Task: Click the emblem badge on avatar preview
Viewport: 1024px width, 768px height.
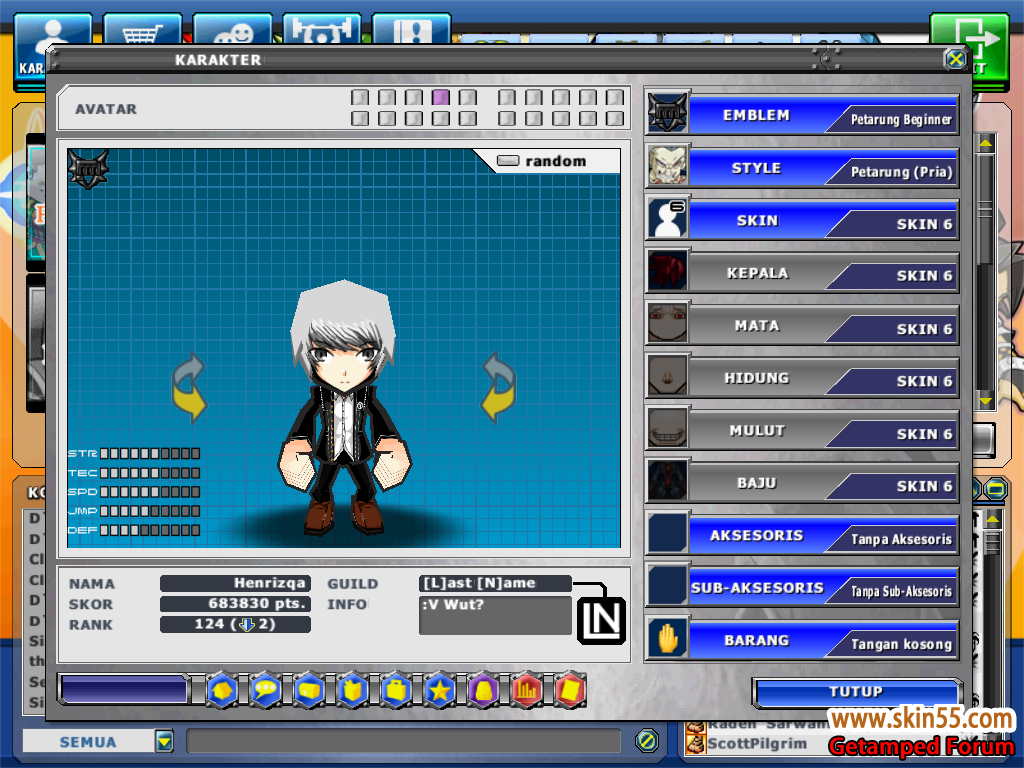Action: pyautogui.click(x=88, y=169)
